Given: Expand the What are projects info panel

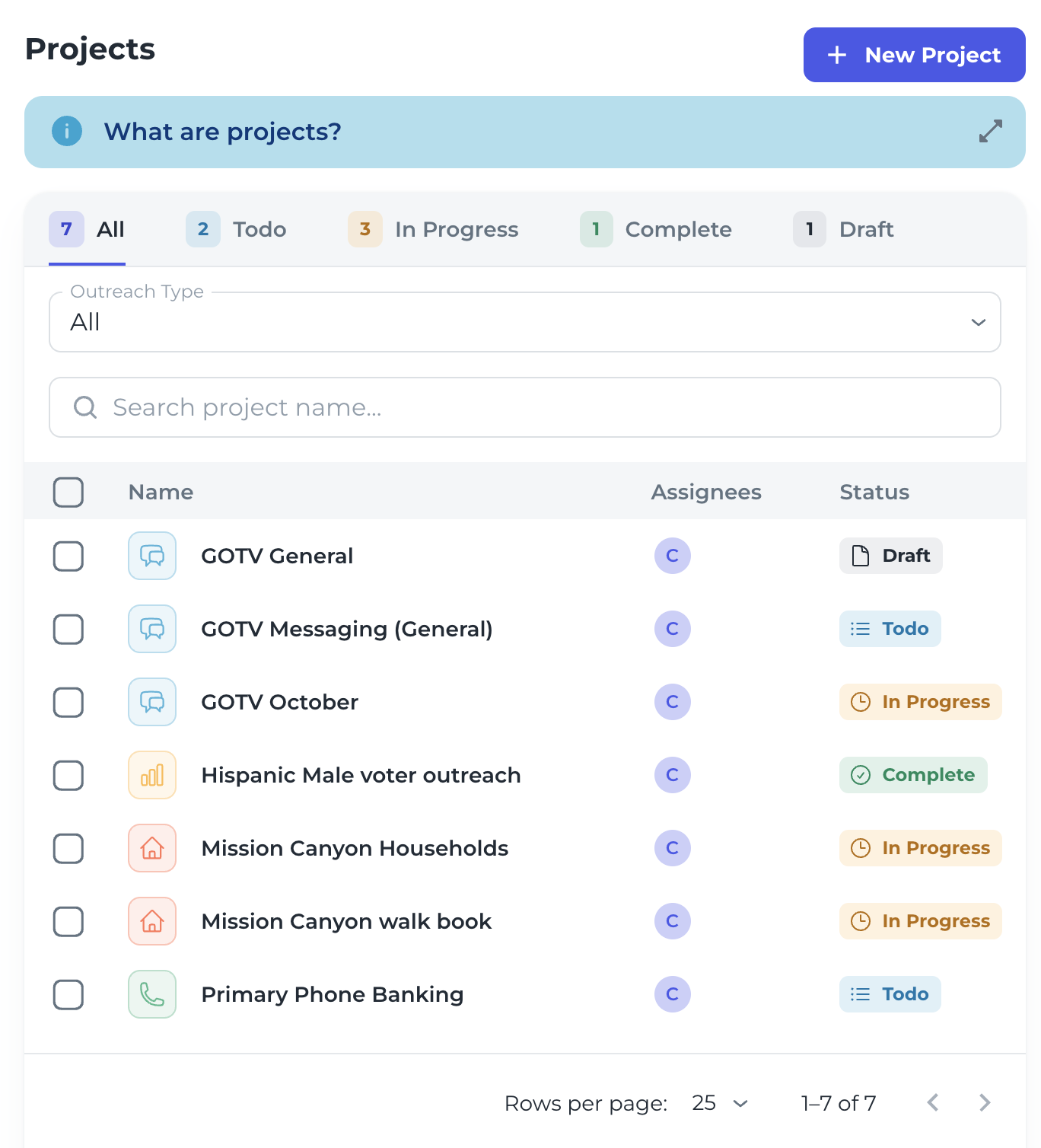Looking at the screenshot, I should click(x=990, y=131).
